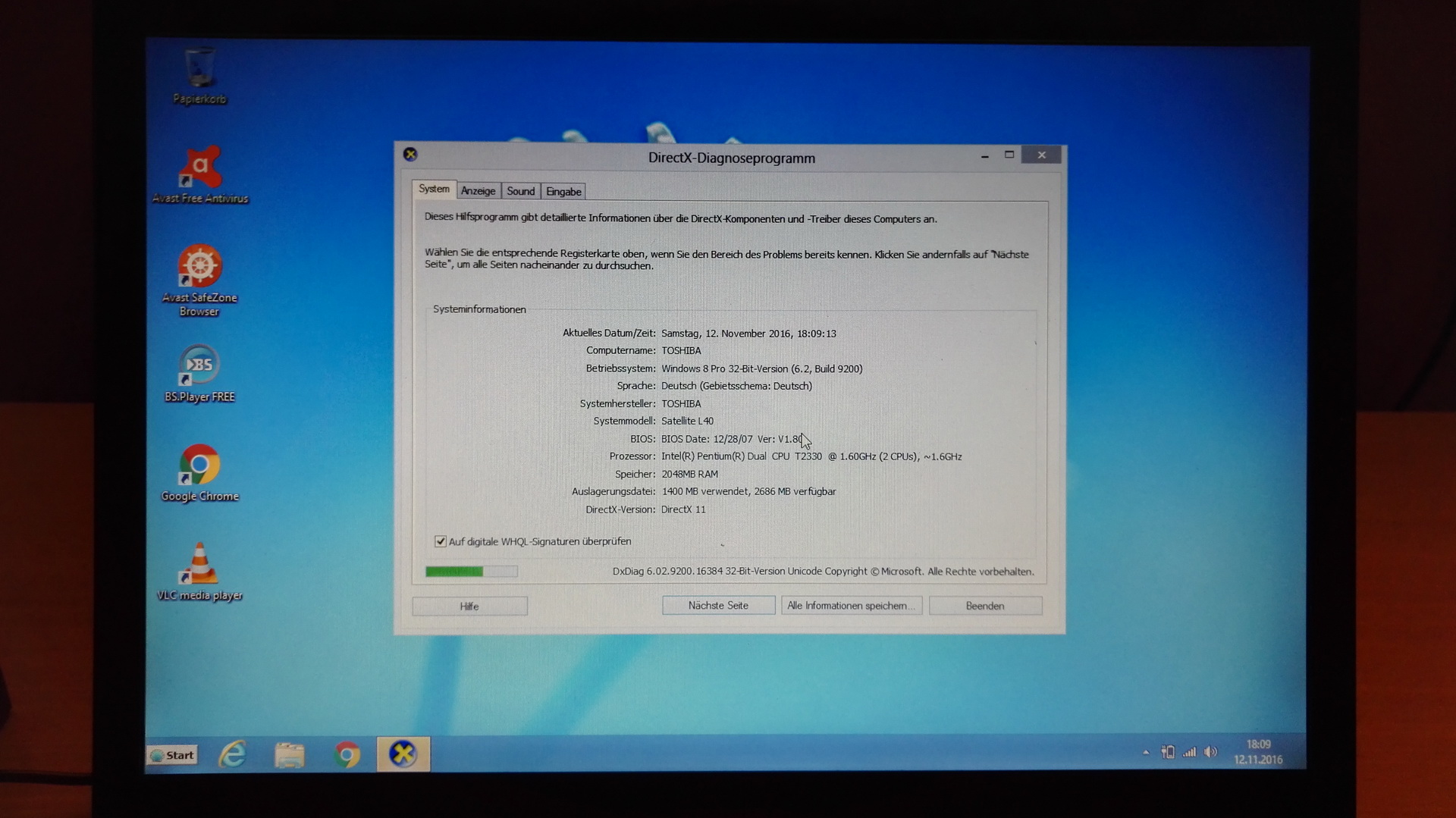Uncheck the WHQL-Signaturen überprüfen checkbox
The height and width of the screenshot is (818, 1456).
coord(441,541)
